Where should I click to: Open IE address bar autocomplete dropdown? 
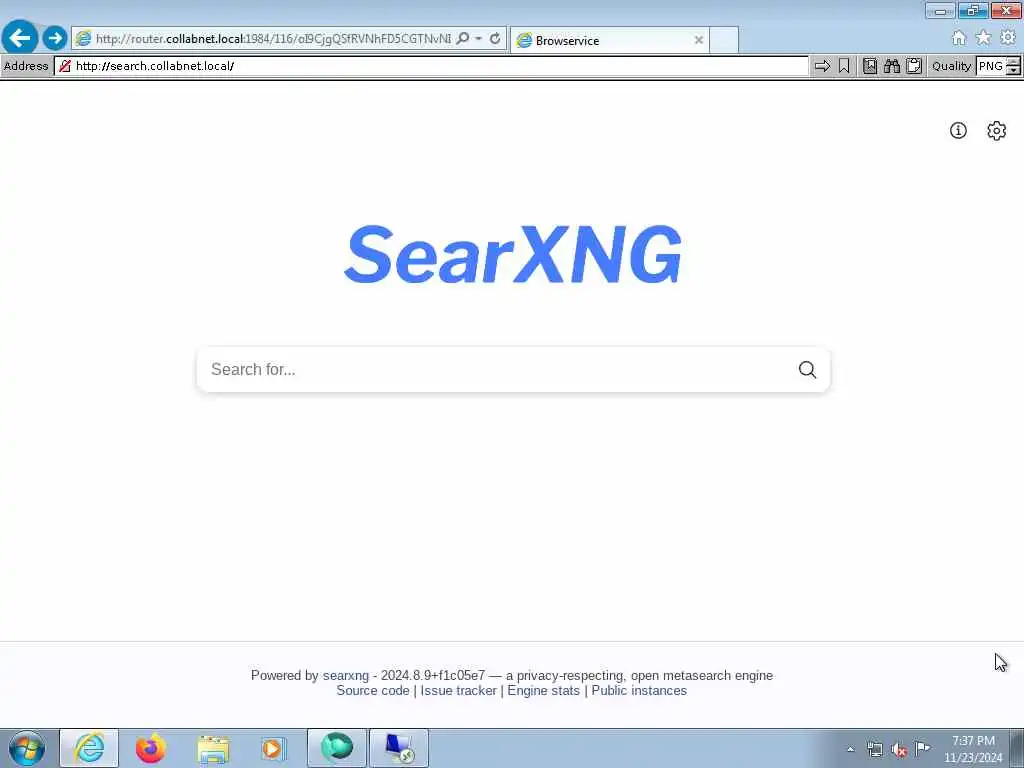tap(479, 39)
